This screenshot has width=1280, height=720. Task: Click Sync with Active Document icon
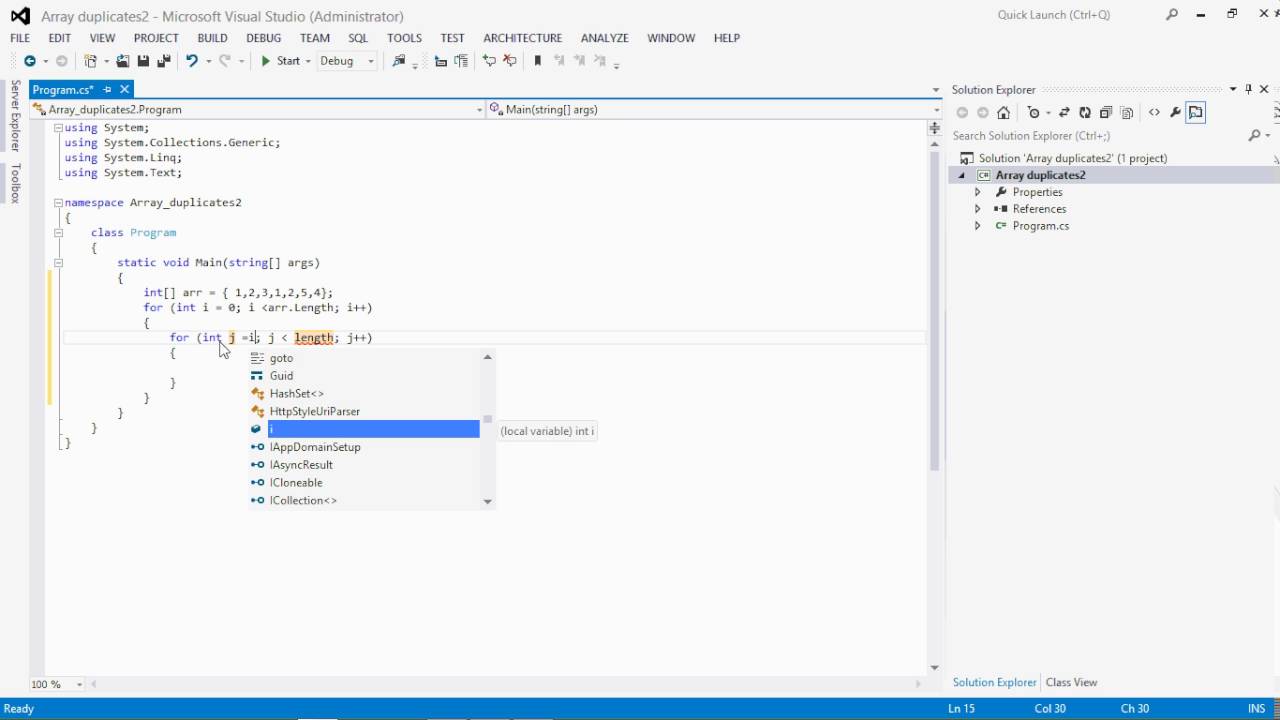coord(1064,113)
